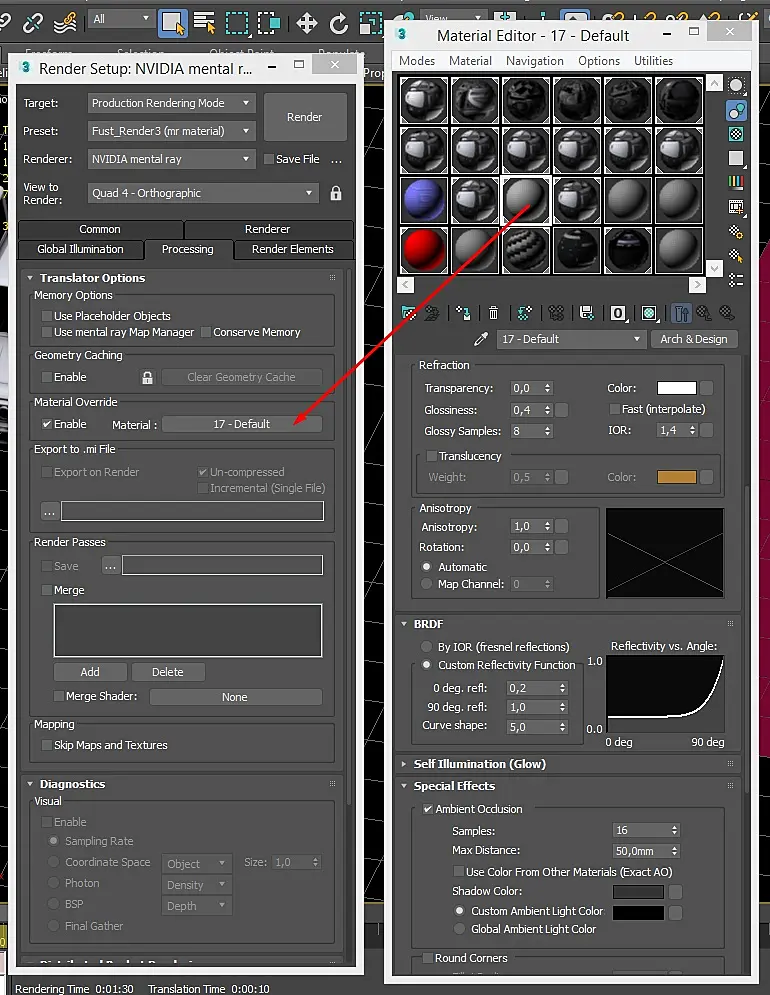Click Bind to Space Warp icon

(65, 23)
